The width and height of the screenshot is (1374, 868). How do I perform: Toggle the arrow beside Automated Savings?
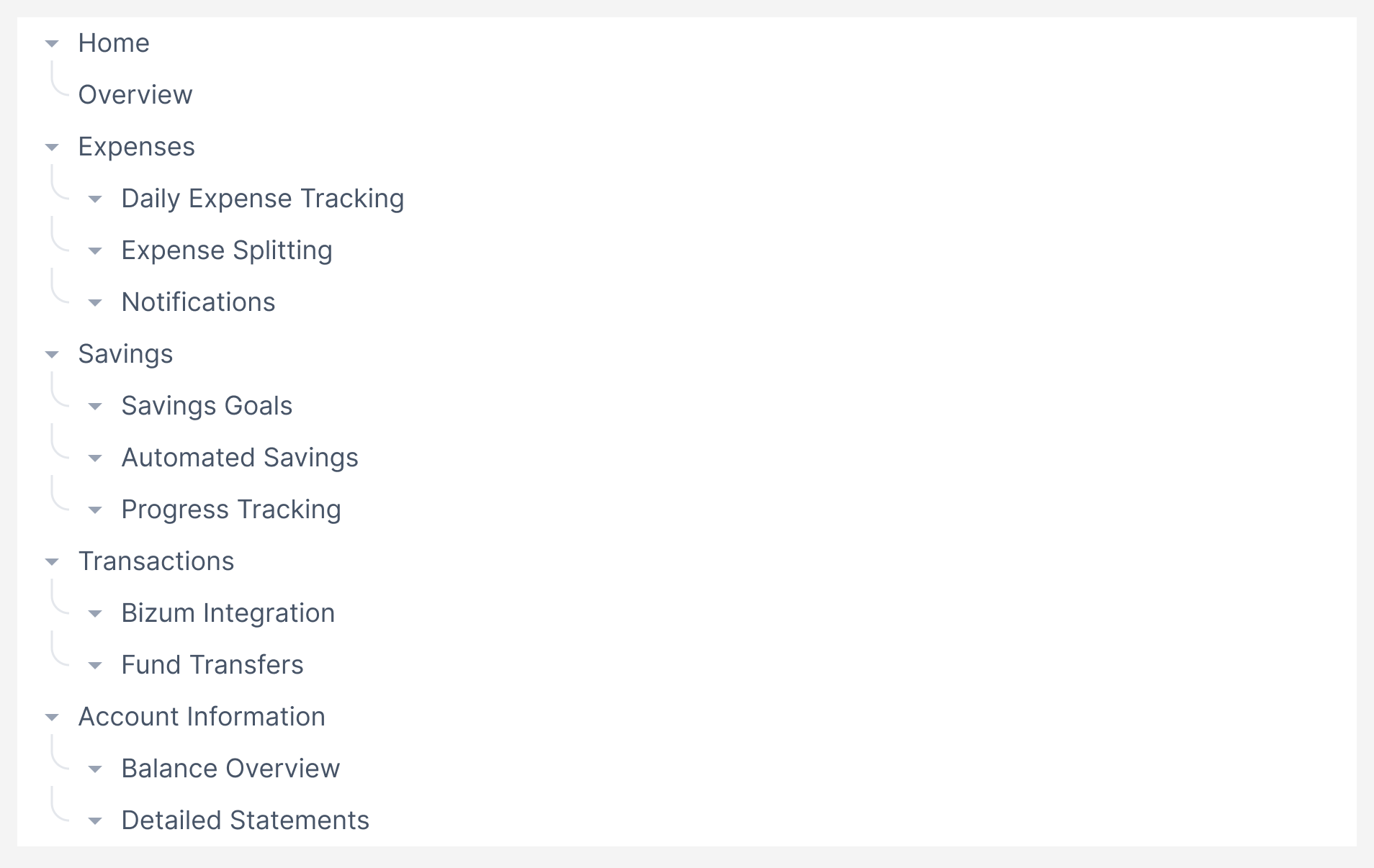[x=95, y=458]
